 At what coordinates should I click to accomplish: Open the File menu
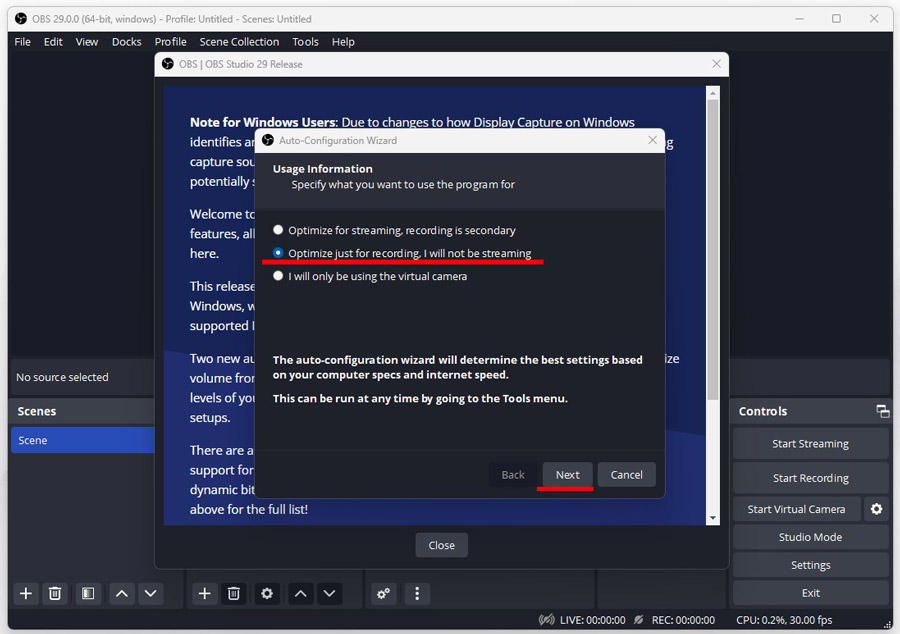[x=22, y=42]
